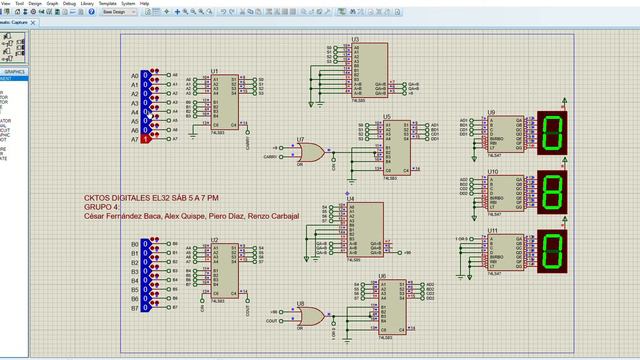640x360 pixels.
Task: Select the Schematic Capture tab
Action: tap(14, 22)
